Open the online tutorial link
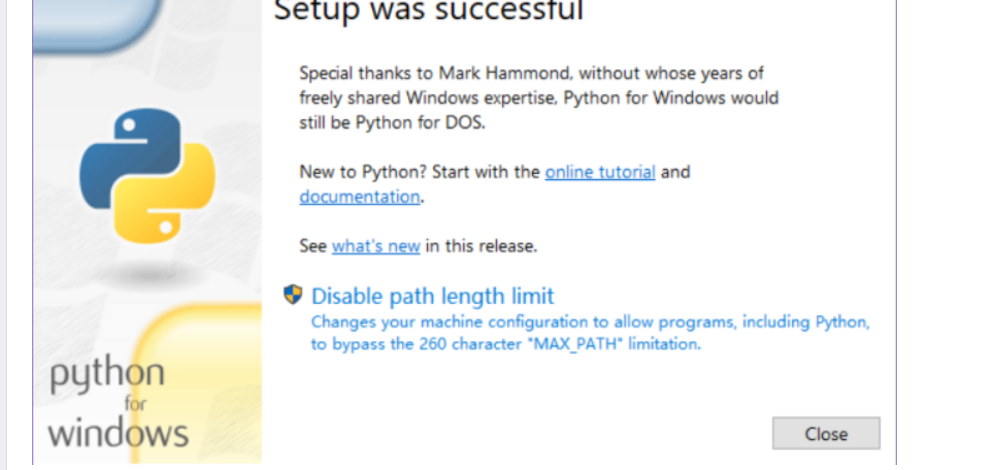 pyautogui.click(x=600, y=172)
